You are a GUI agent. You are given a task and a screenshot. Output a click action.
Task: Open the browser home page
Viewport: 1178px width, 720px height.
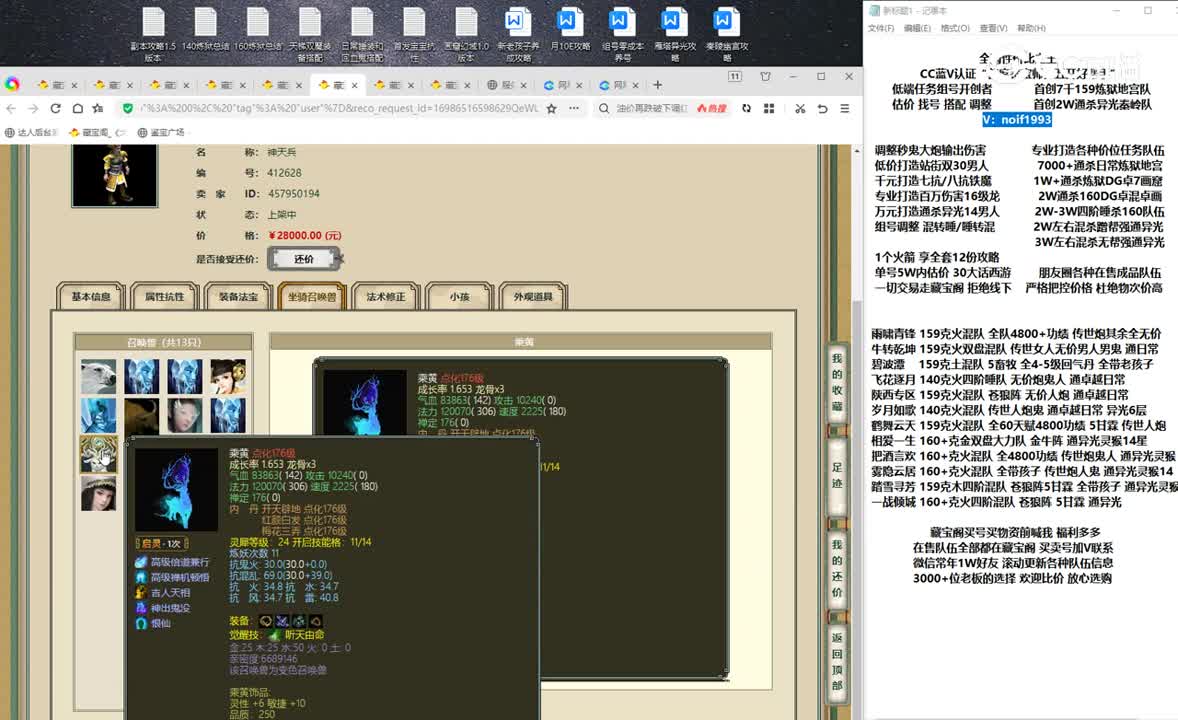click(77, 108)
